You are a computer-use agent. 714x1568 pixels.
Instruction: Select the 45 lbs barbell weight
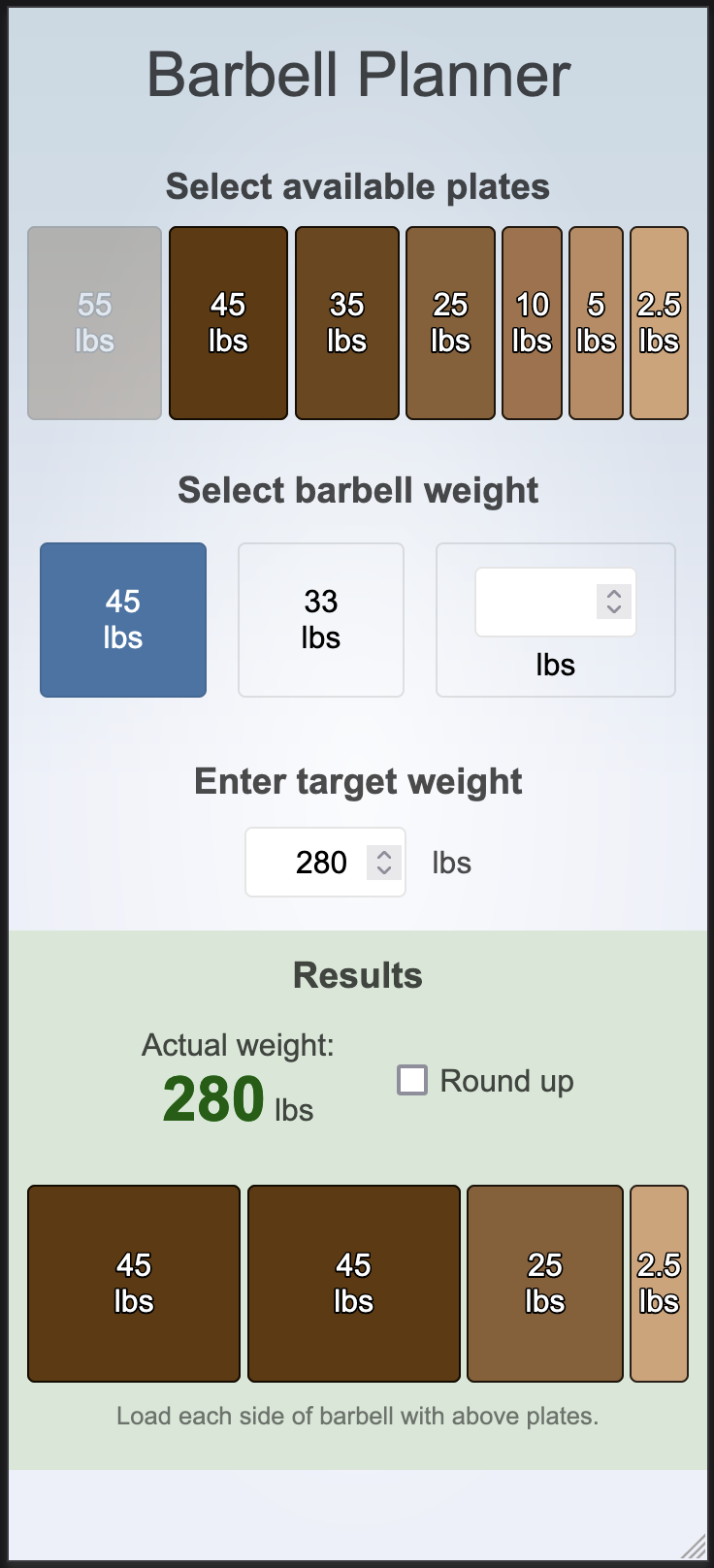[x=122, y=619]
